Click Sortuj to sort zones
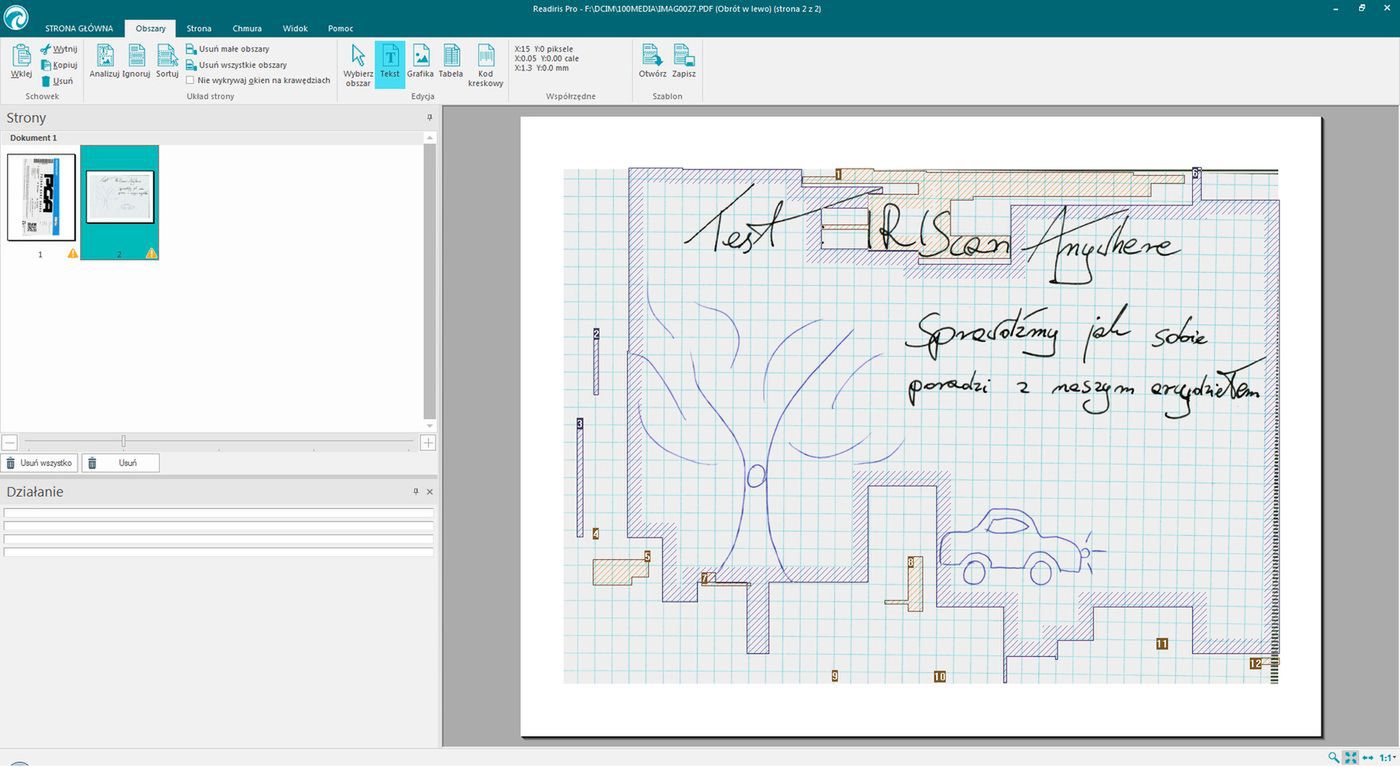 coord(167,61)
